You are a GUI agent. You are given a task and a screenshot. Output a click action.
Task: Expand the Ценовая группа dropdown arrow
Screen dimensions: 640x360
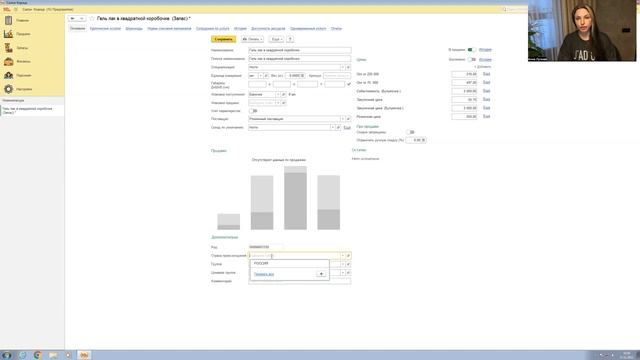(342, 273)
